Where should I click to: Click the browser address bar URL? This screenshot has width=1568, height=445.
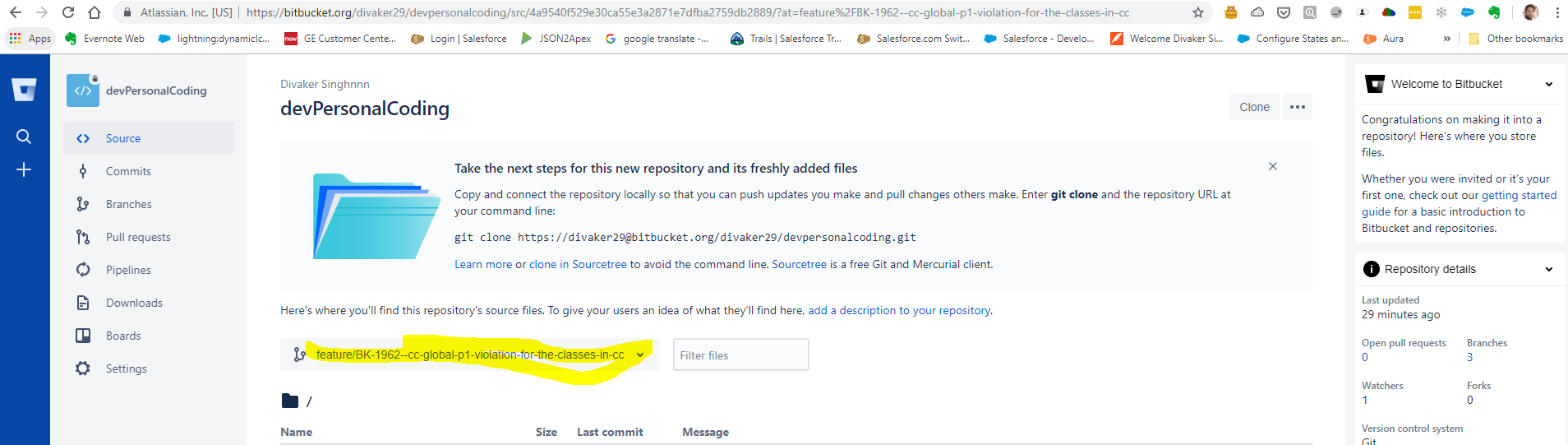point(688,12)
